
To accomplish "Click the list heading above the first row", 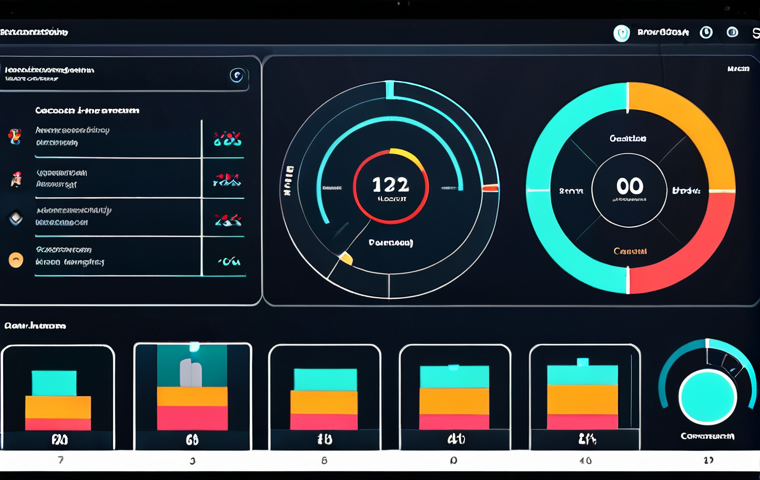I will pyautogui.click(x=87, y=111).
